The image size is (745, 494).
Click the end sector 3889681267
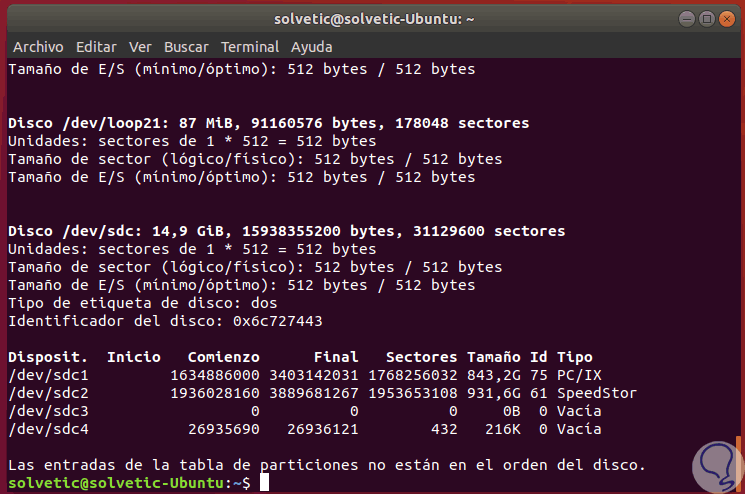point(314,393)
